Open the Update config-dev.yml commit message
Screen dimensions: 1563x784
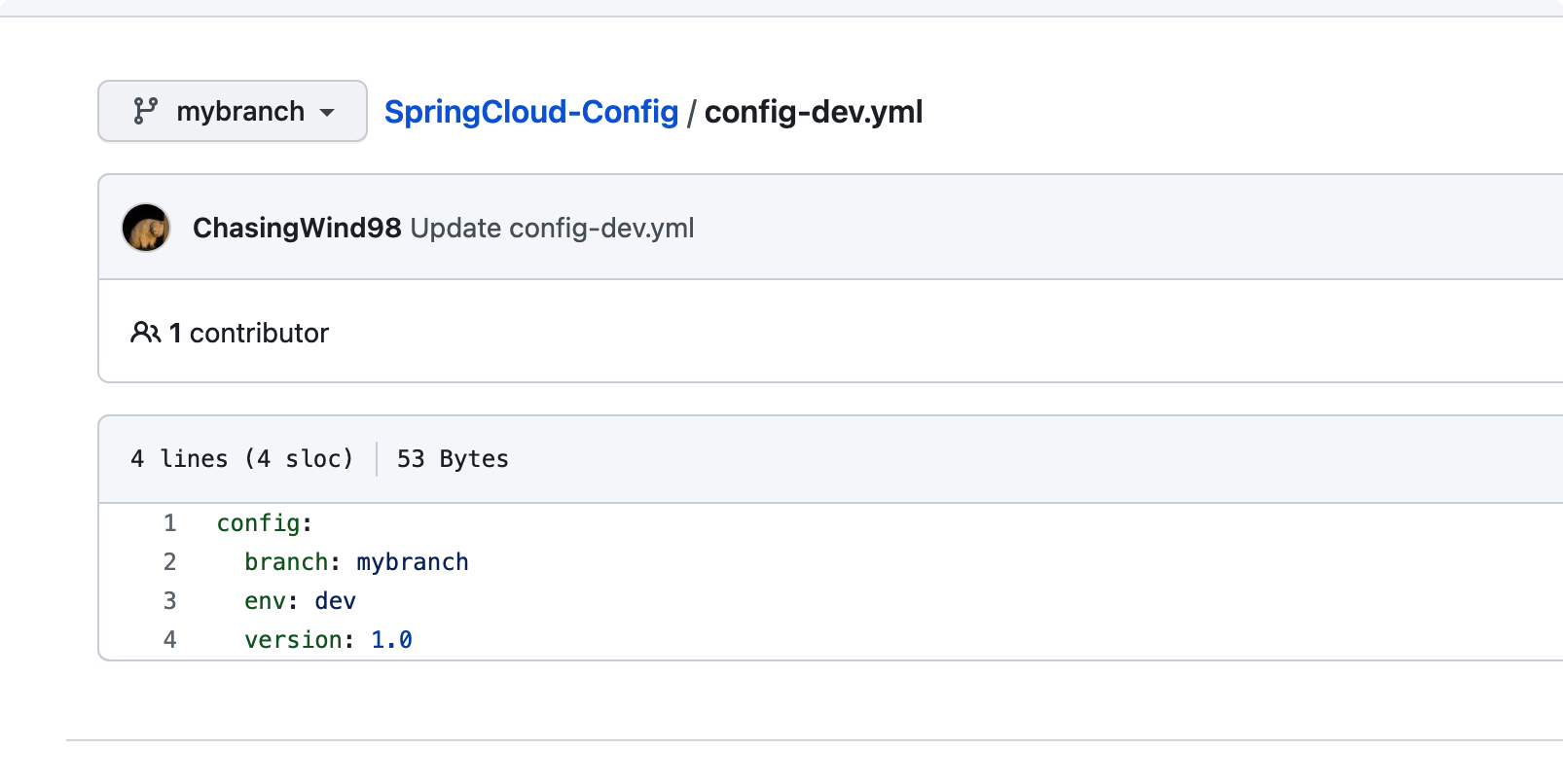[x=552, y=228]
